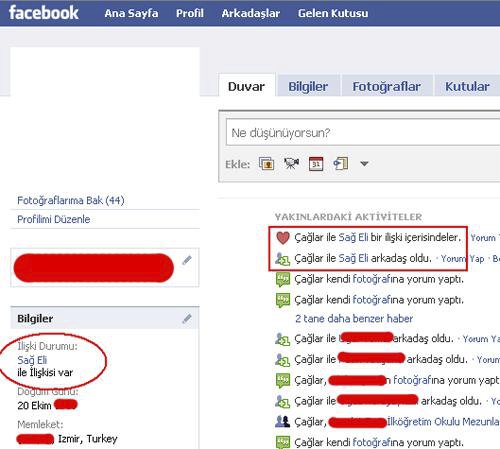The width and height of the screenshot is (500, 449).
Task: Expand more attachment options dropdown arrow
Action: (364, 164)
